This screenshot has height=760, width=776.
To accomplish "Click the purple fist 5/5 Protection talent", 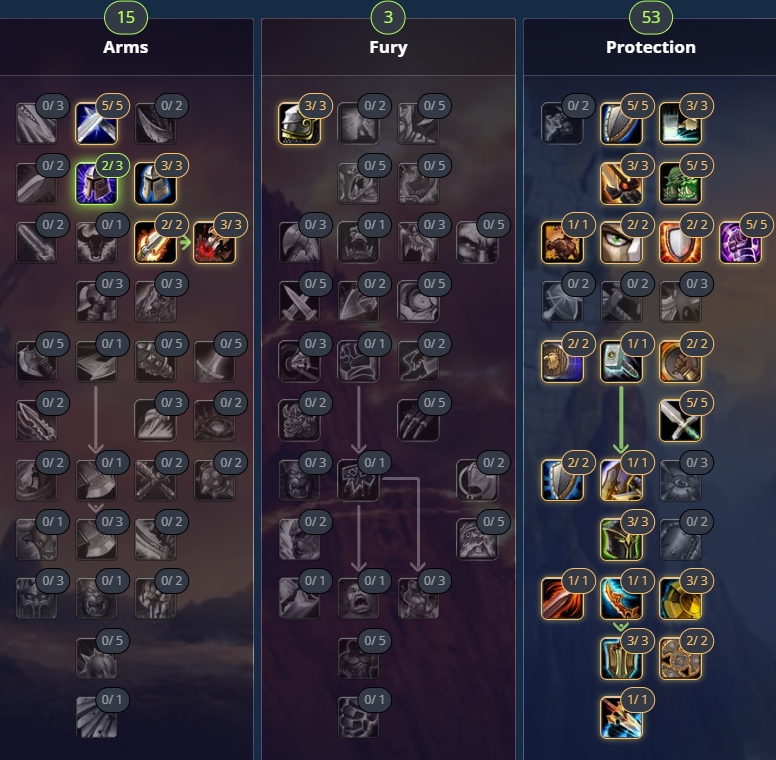I will [740, 242].
